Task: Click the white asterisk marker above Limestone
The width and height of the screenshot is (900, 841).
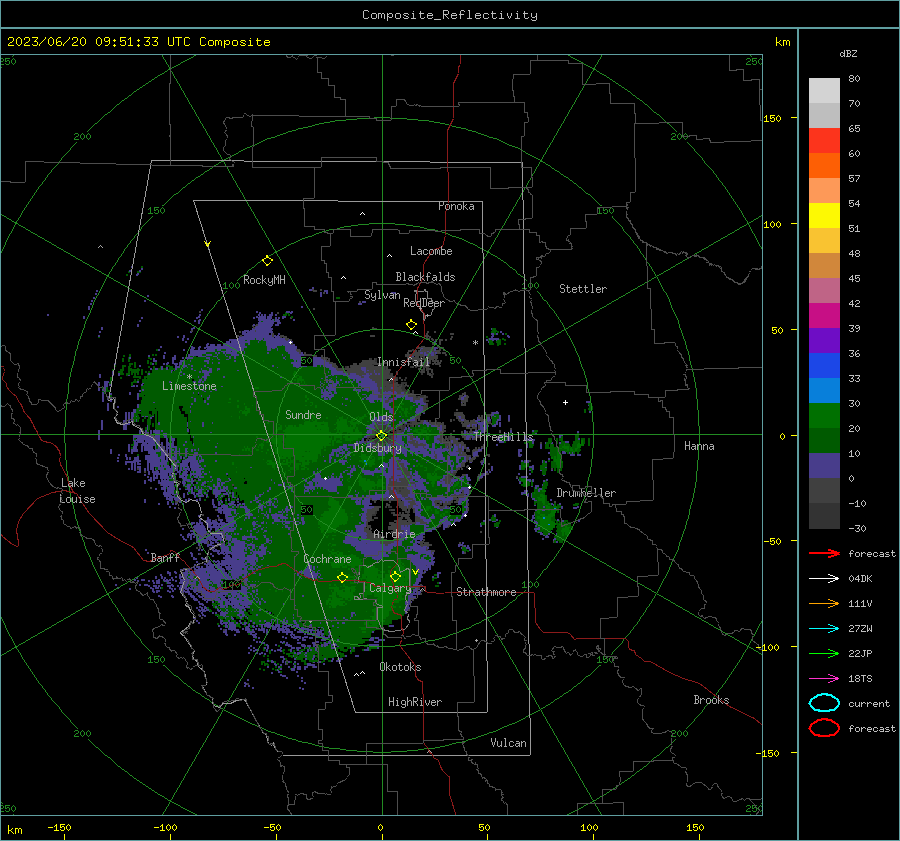Action: click(x=189, y=377)
